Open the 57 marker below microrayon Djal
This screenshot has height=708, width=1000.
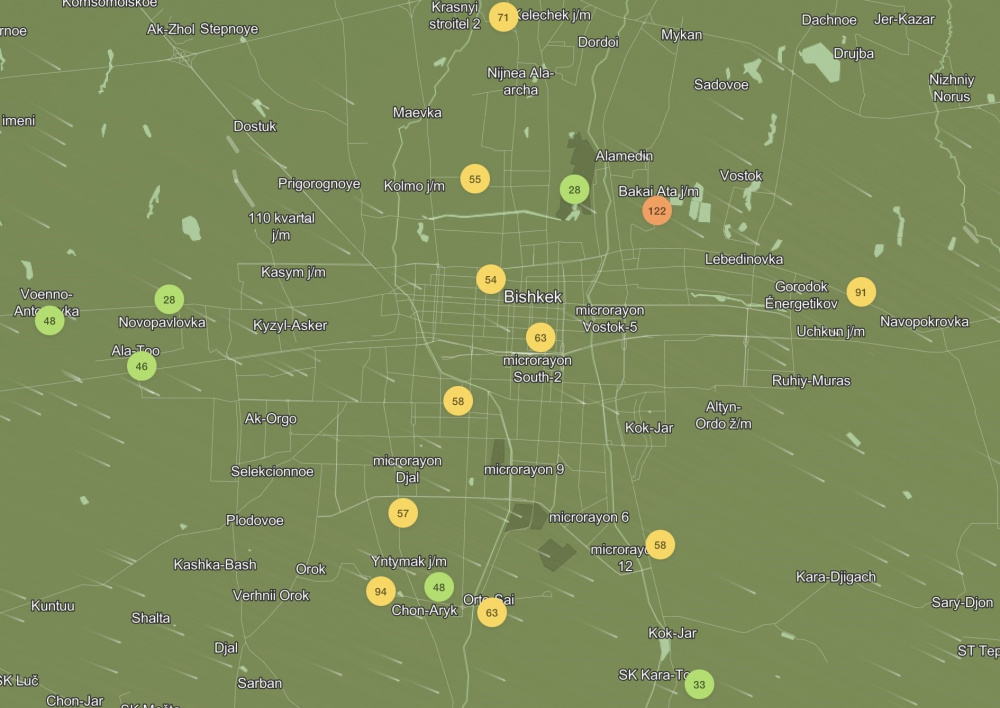pos(403,513)
